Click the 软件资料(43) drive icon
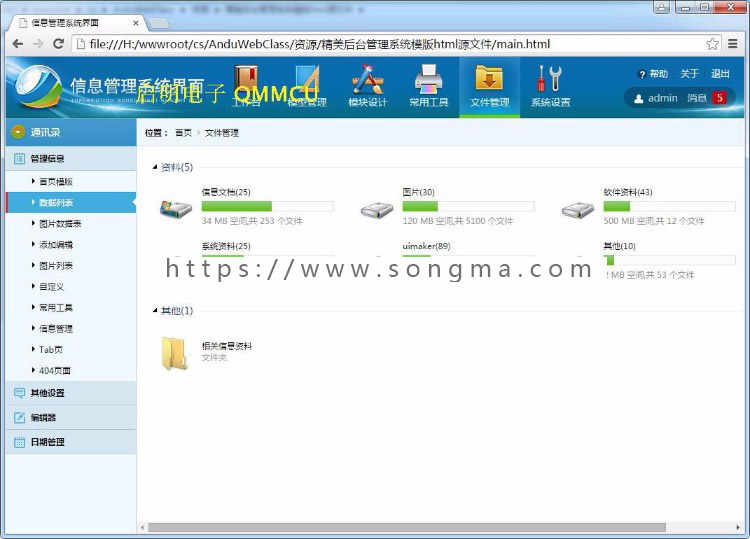 click(578, 209)
